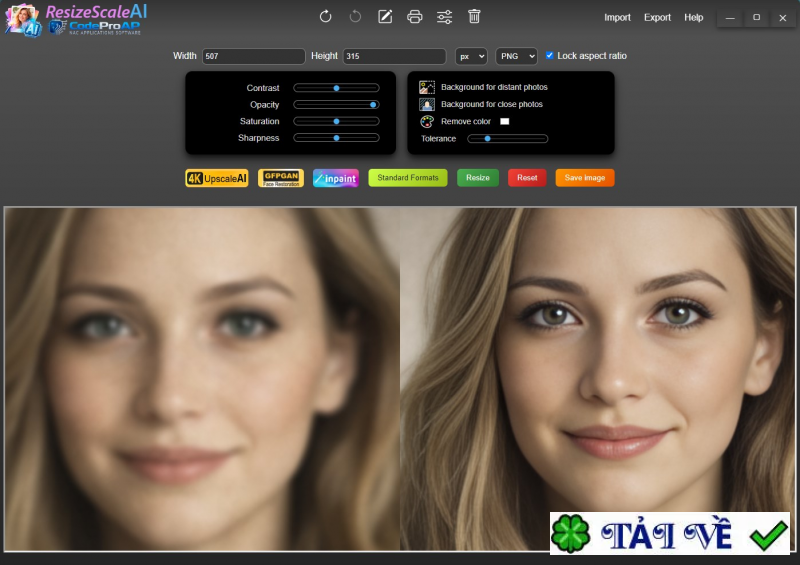Adjust the Sharpness slider
The image size is (800, 565).
point(336,138)
